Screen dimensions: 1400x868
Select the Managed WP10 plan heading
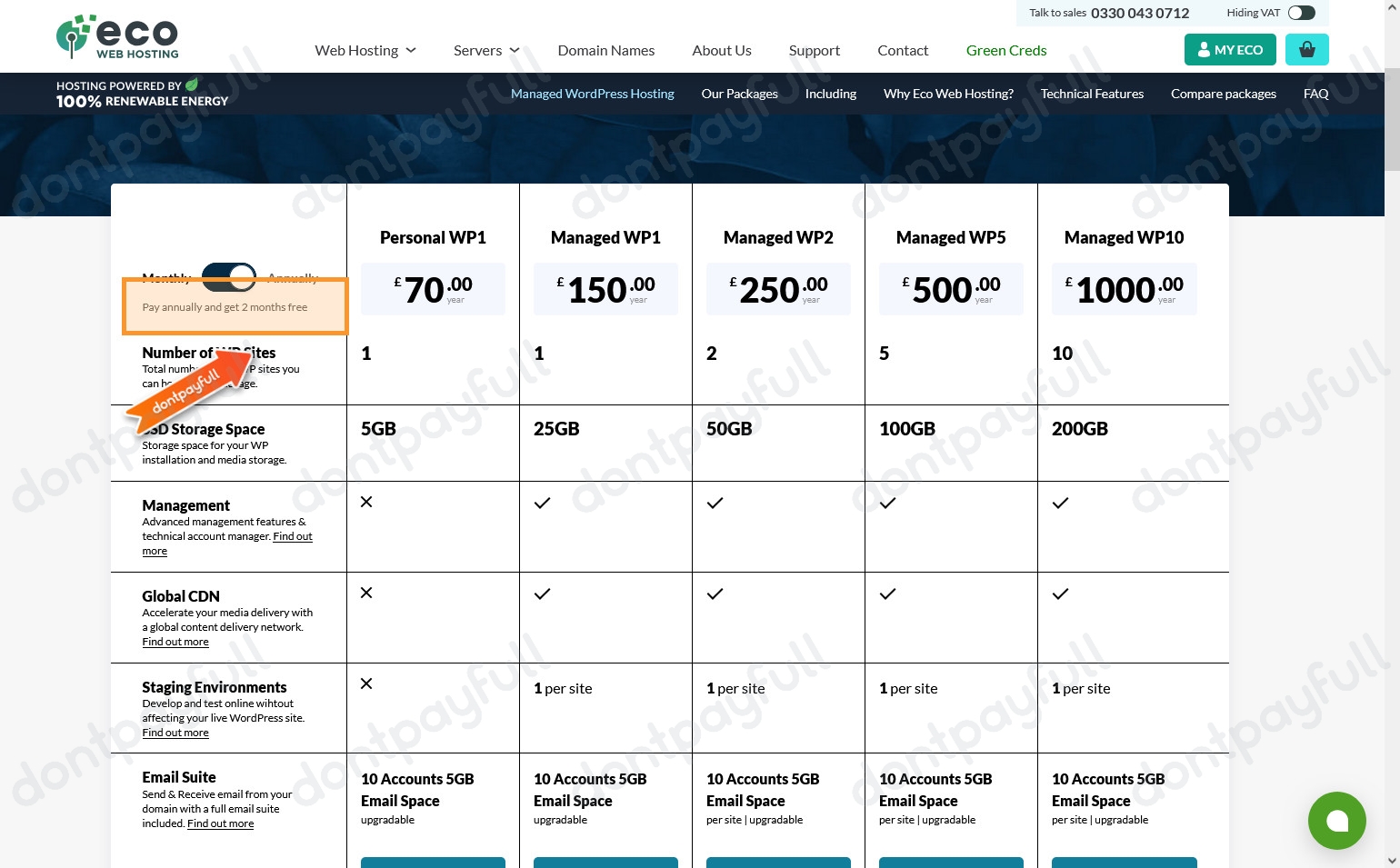pos(1124,237)
